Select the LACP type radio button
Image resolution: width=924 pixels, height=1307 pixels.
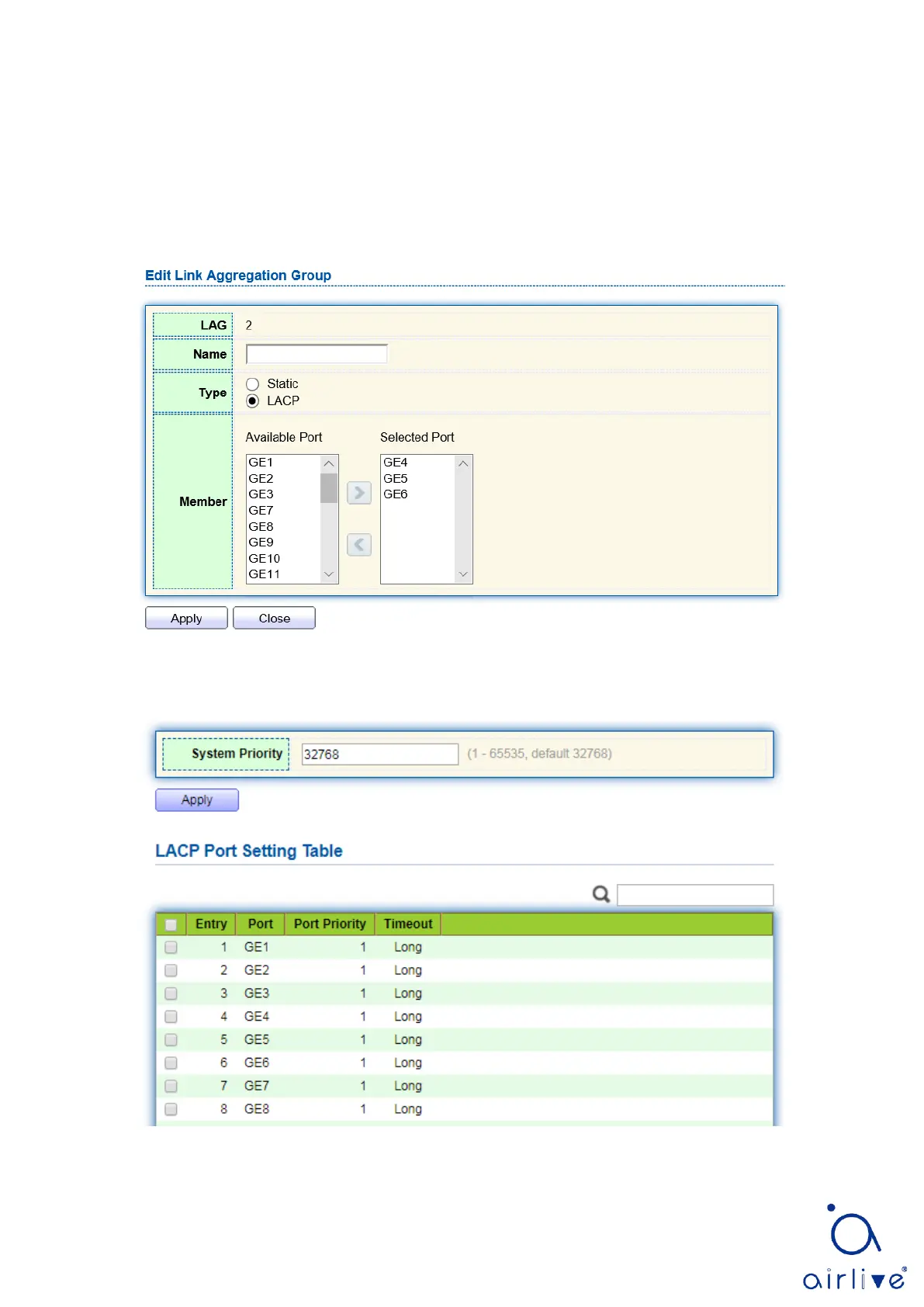[252, 401]
